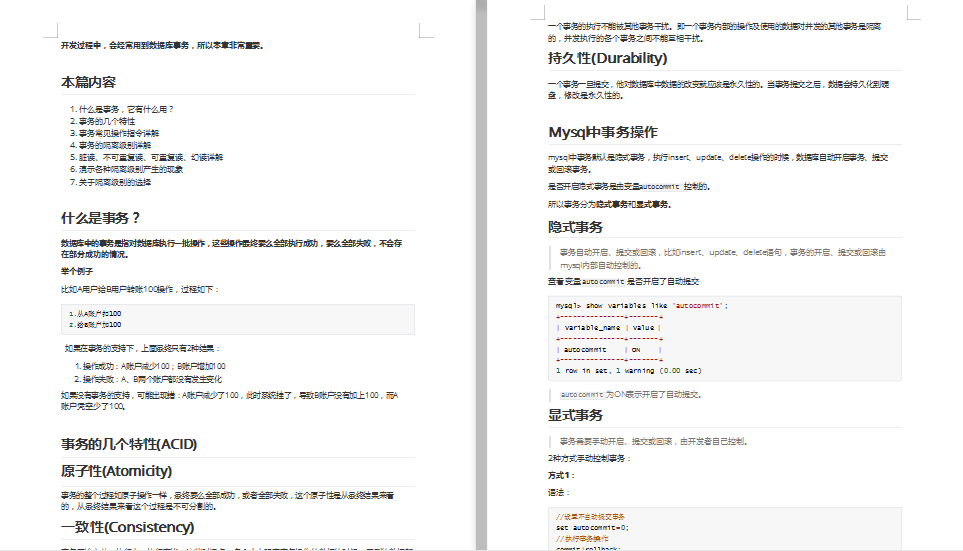The width and height of the screenshot is (963, 551).
Task: Click the heading "本篇内容"
Action: [88, 82]
